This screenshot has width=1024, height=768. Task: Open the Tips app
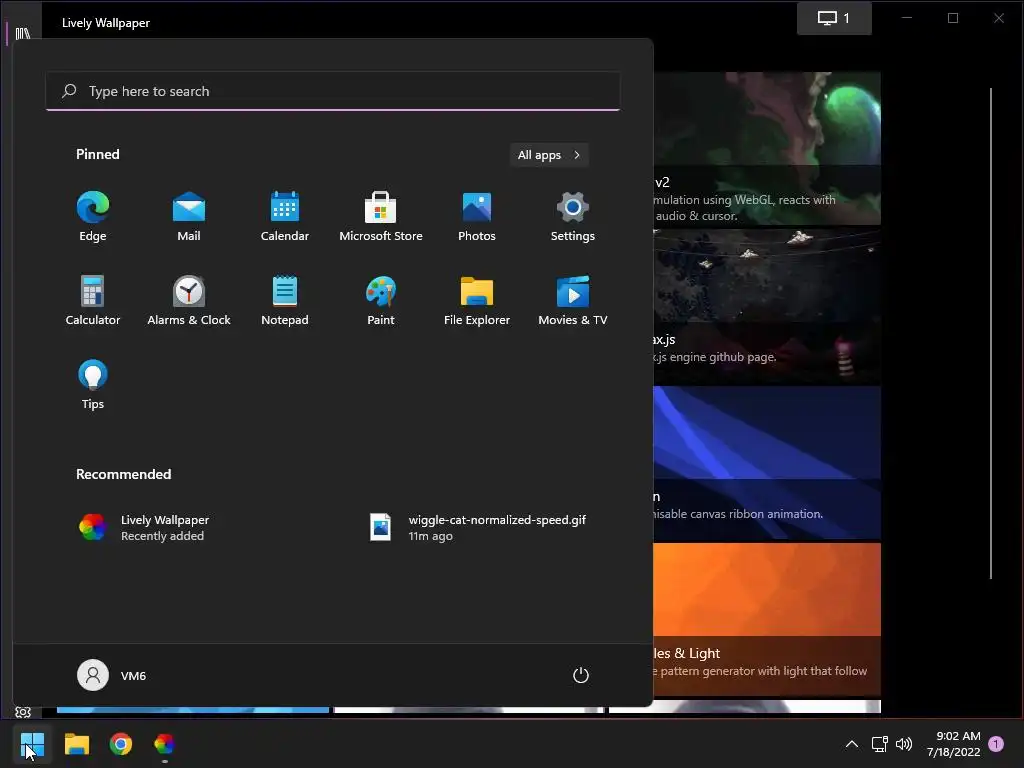click(93, 385)
